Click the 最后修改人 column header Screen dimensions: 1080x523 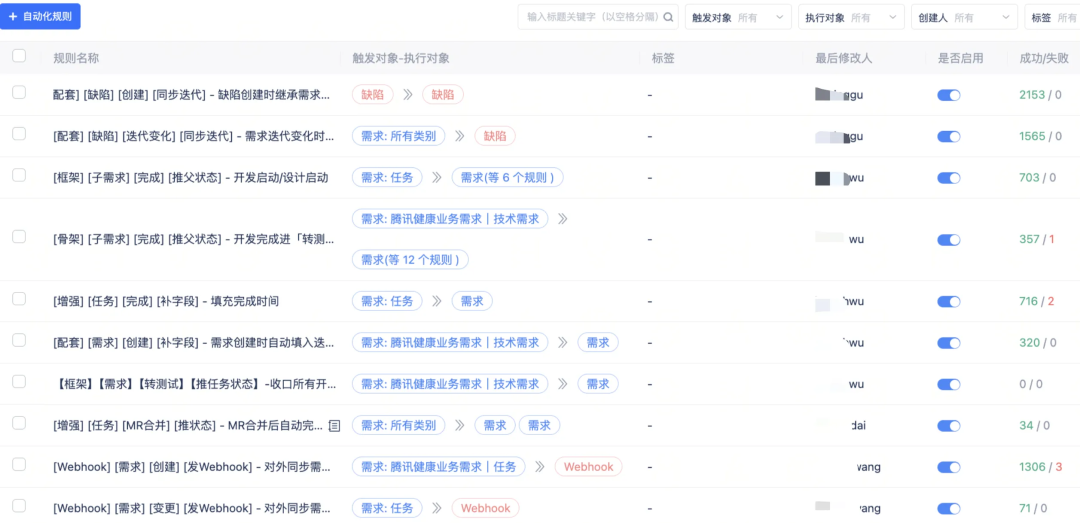click(x=844, y=58)
